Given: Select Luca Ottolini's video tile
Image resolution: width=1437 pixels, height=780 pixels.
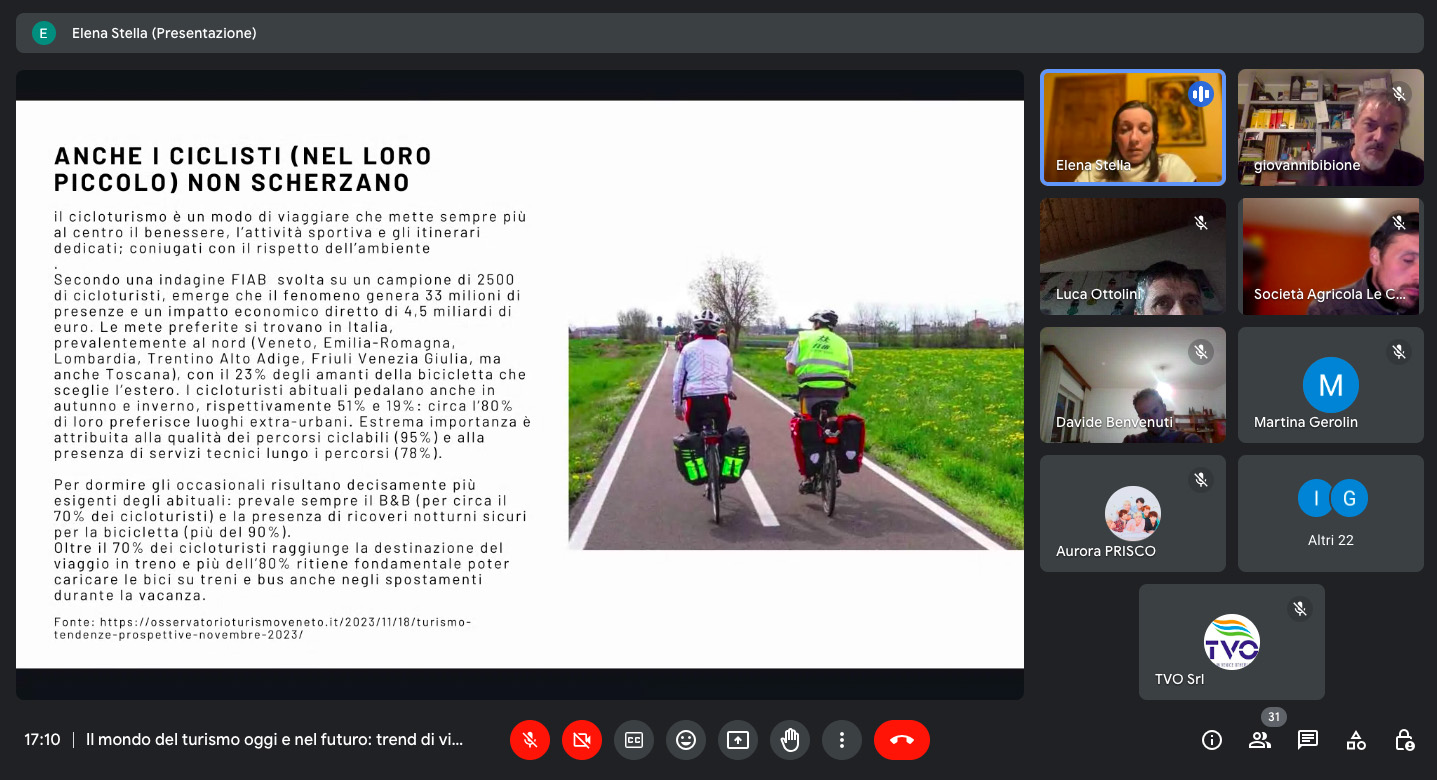Looking at the screenshot, I should (x=1133, y=256).
